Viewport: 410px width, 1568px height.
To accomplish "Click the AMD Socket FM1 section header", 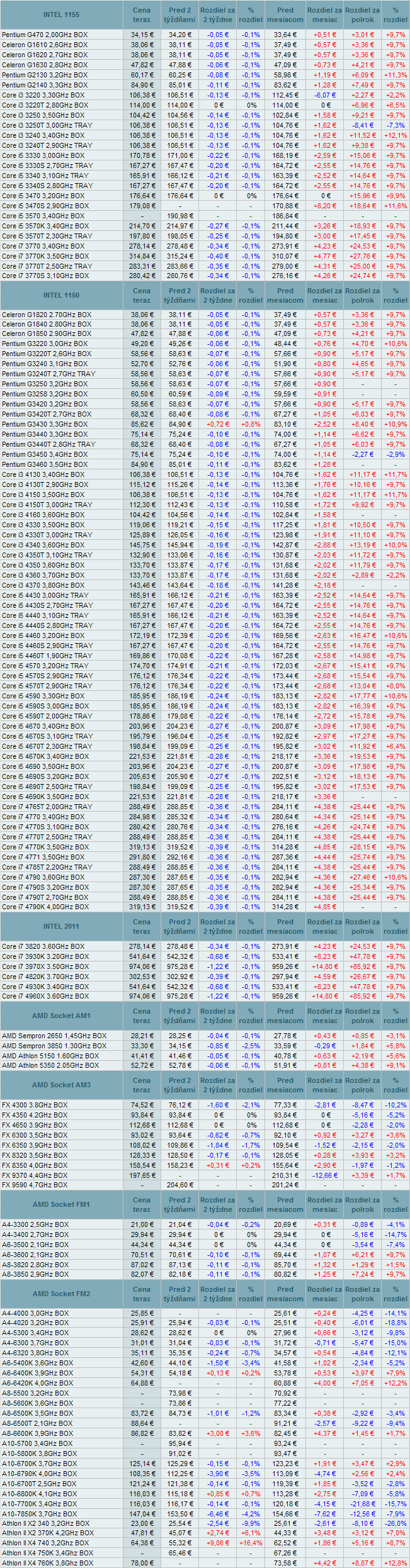I will 62,1204.
